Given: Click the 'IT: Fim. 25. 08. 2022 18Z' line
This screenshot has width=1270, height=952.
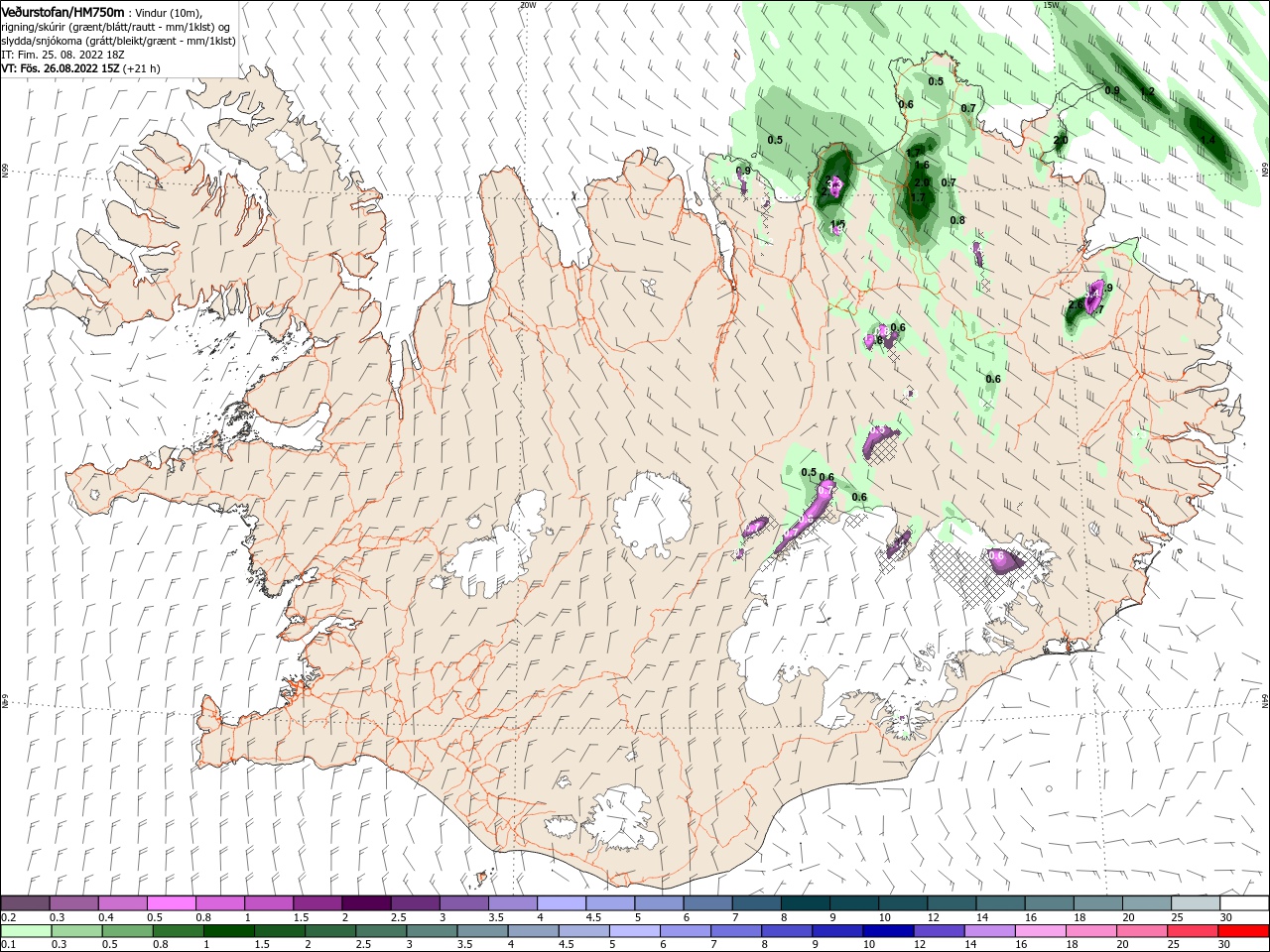Looking at the screenshot, I should pyautogui.click(x=63, y=55).
